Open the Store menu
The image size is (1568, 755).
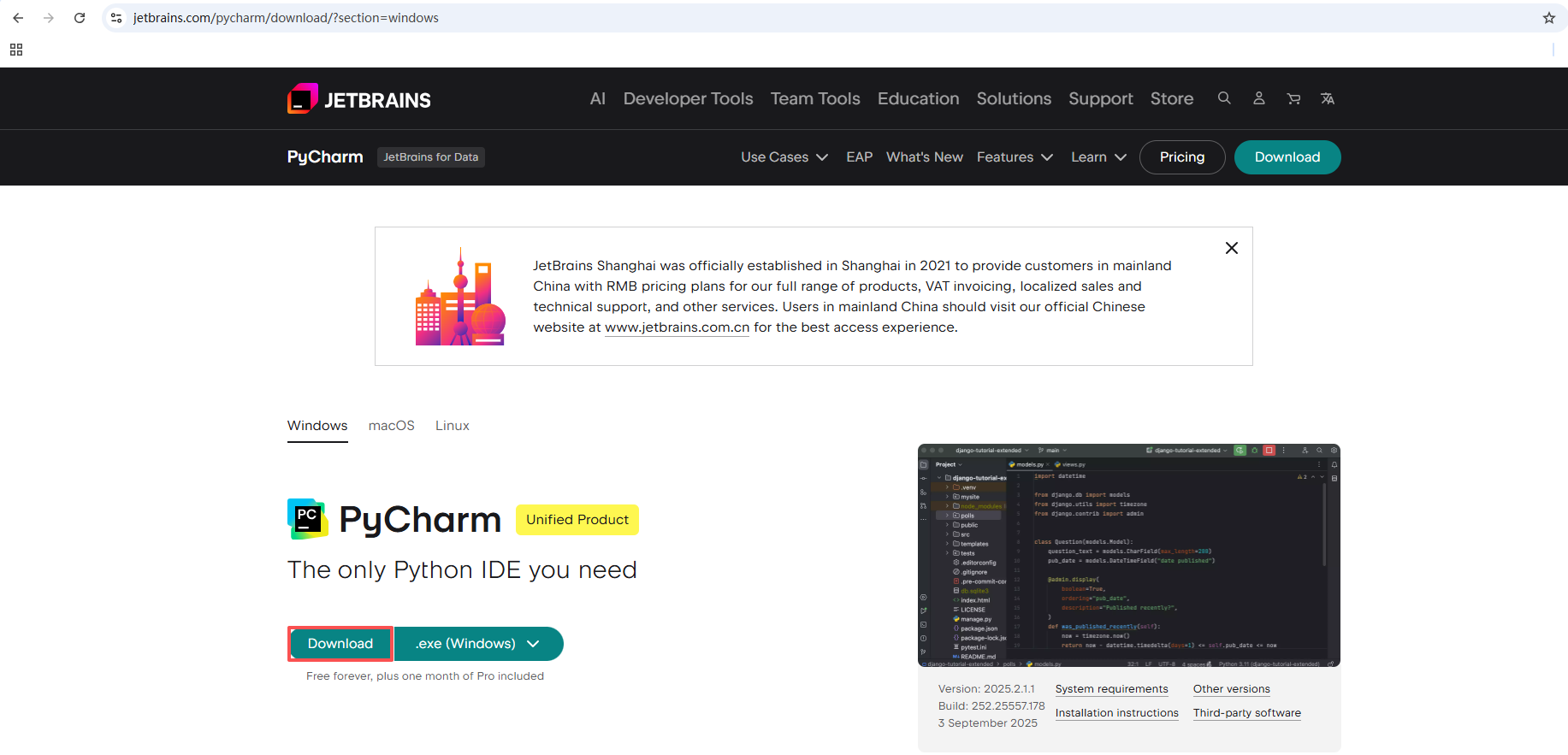point(1172,98)
